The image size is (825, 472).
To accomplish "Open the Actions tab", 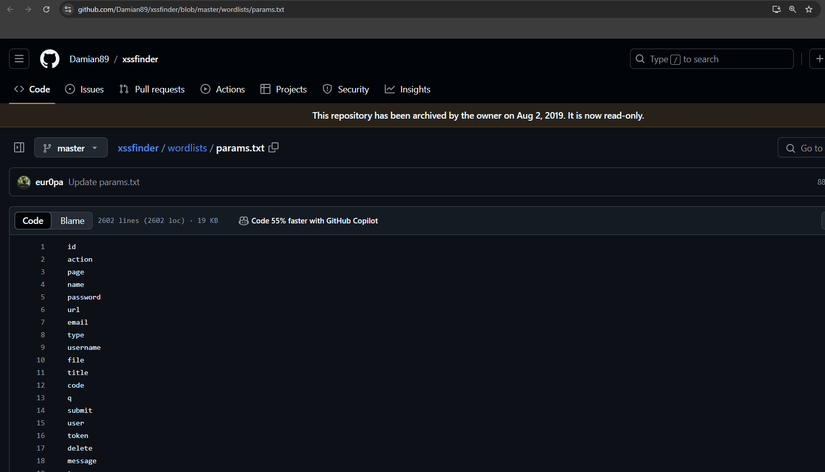I will pos(223,89).
